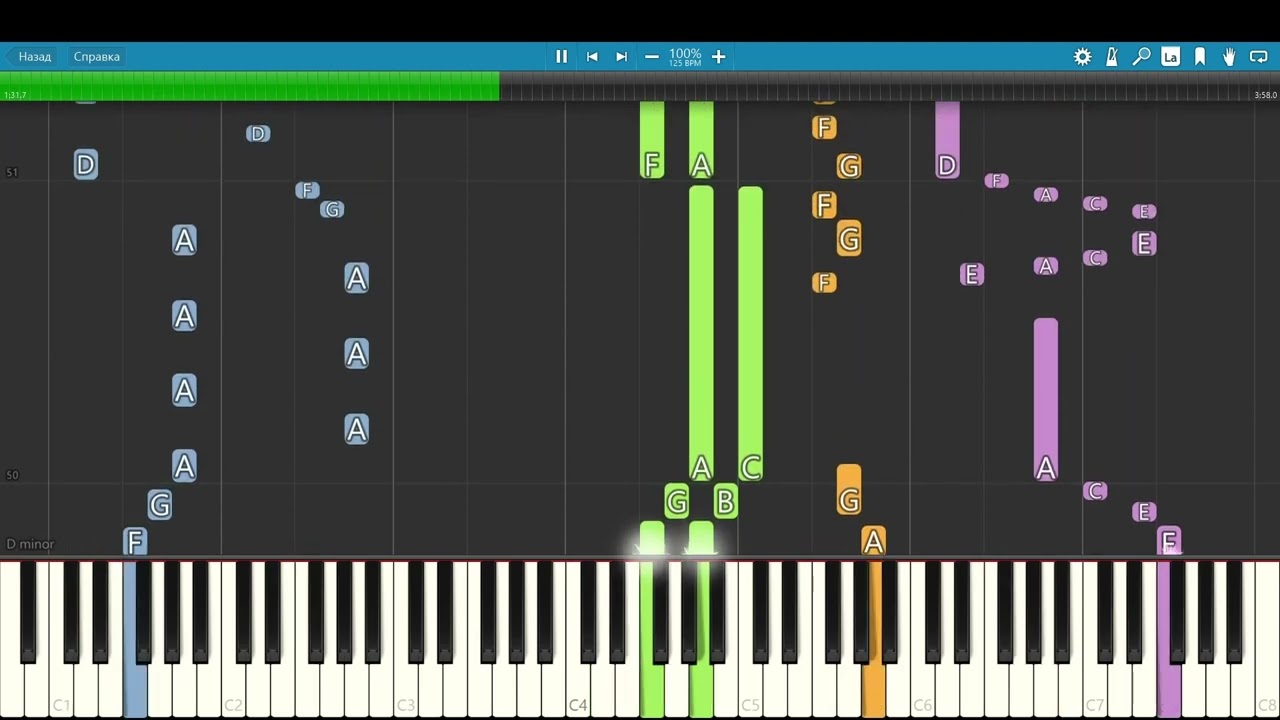The image size is (1280, 720).
Task: Open the settings gear
Action: 1082,57
